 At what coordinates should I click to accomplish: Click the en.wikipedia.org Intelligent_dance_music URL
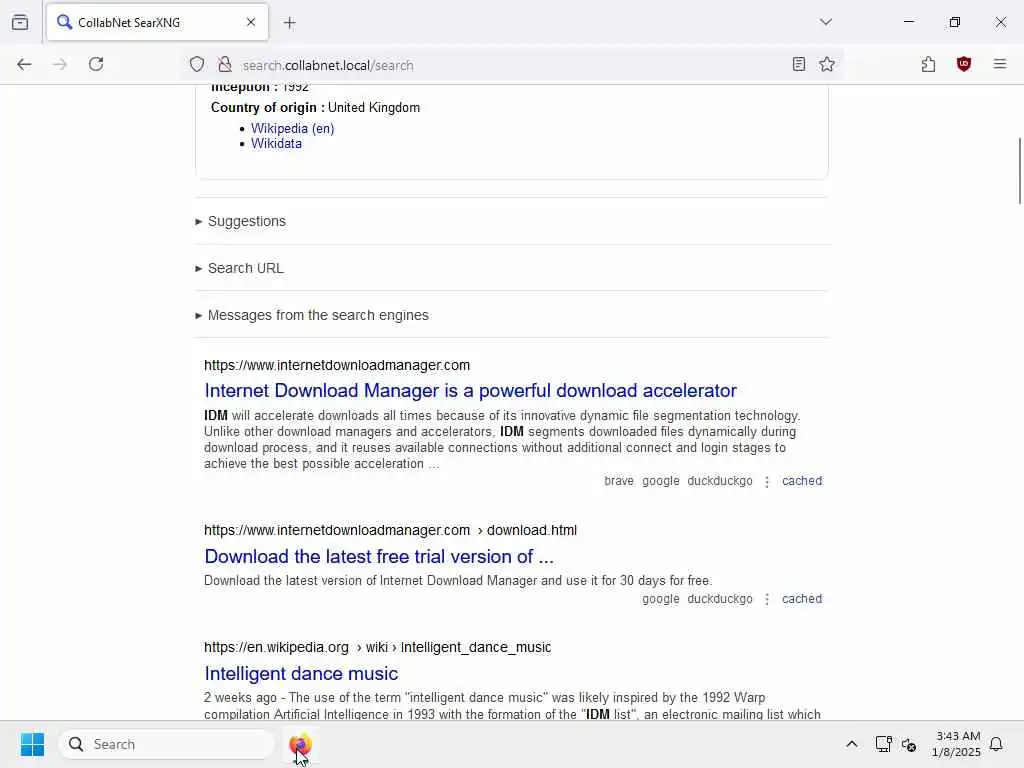point(377,647)
